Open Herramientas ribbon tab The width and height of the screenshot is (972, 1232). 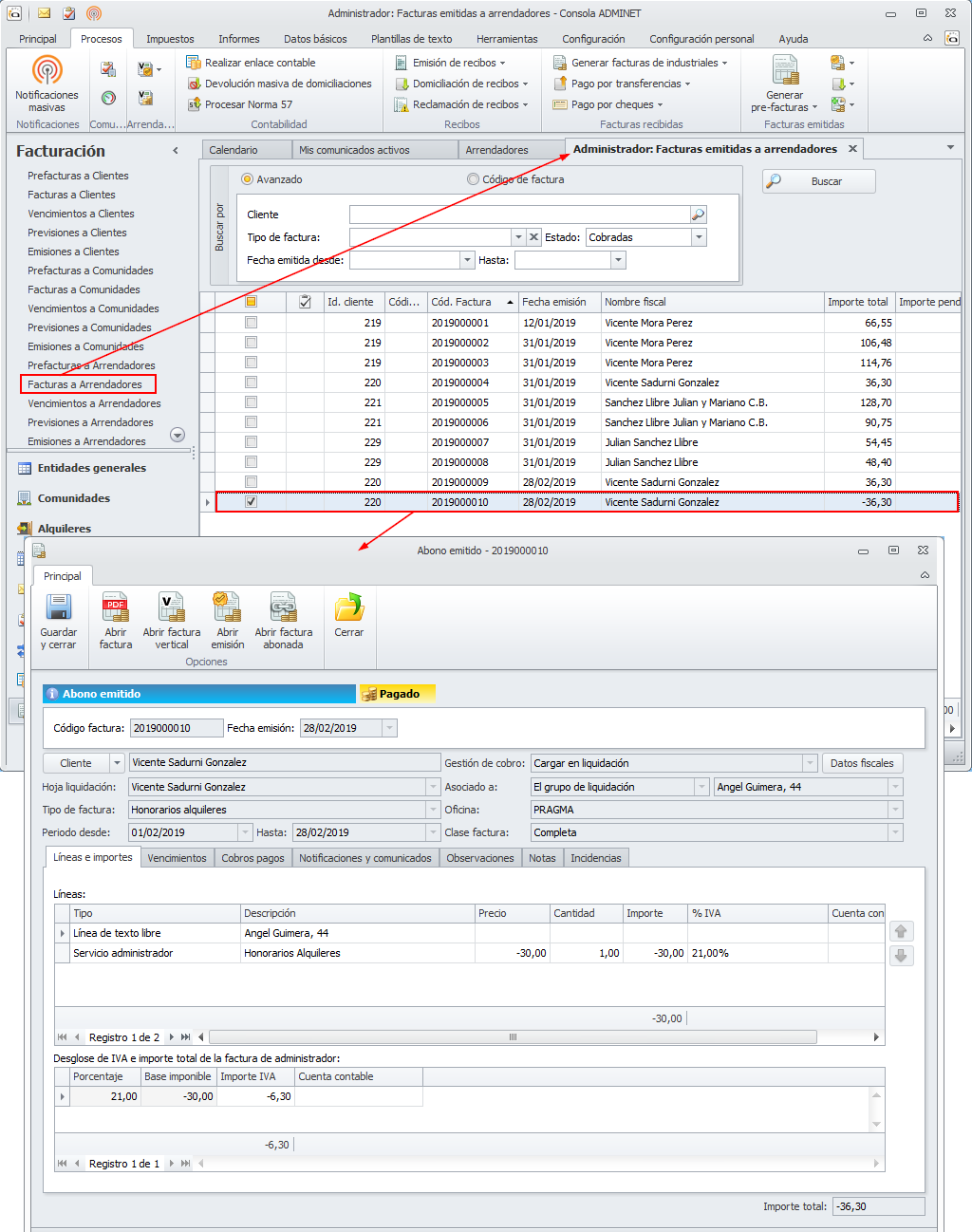tap(507, 39)
